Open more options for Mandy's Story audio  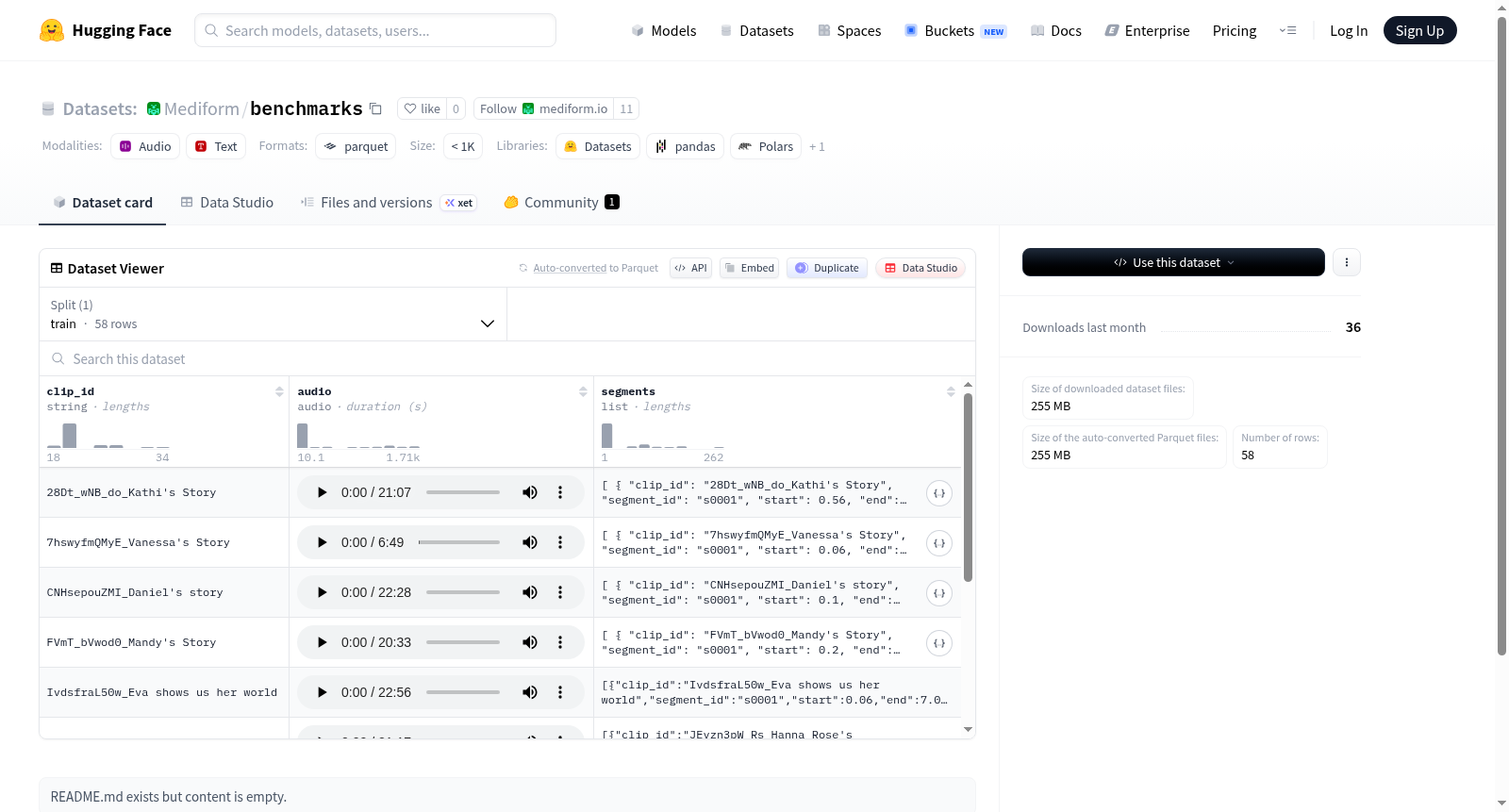[560, 642]
